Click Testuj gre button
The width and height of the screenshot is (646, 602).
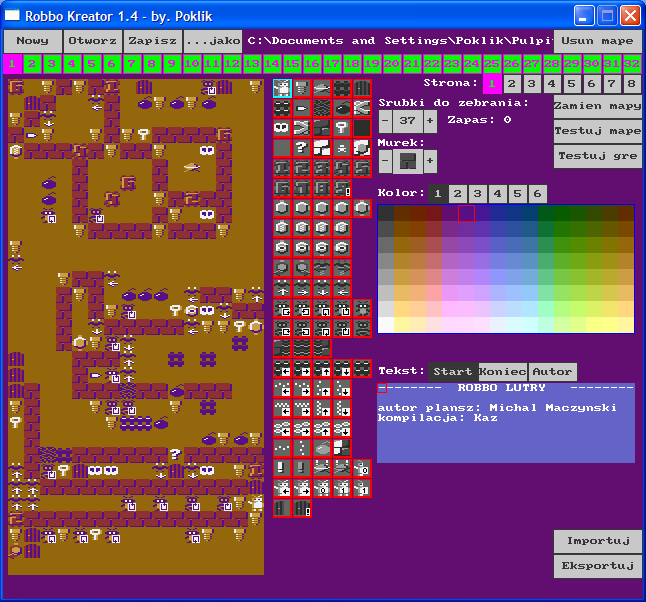598,156
